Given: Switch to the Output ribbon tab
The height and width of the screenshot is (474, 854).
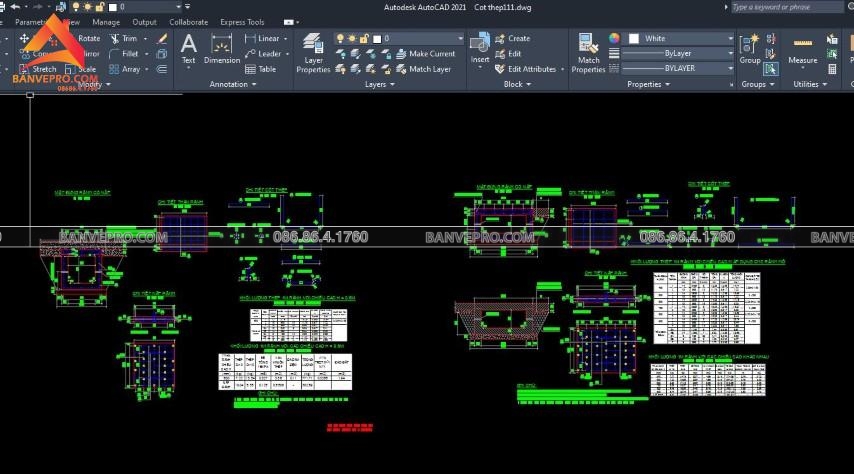Looking at the screenshot, I should (144, 22).
